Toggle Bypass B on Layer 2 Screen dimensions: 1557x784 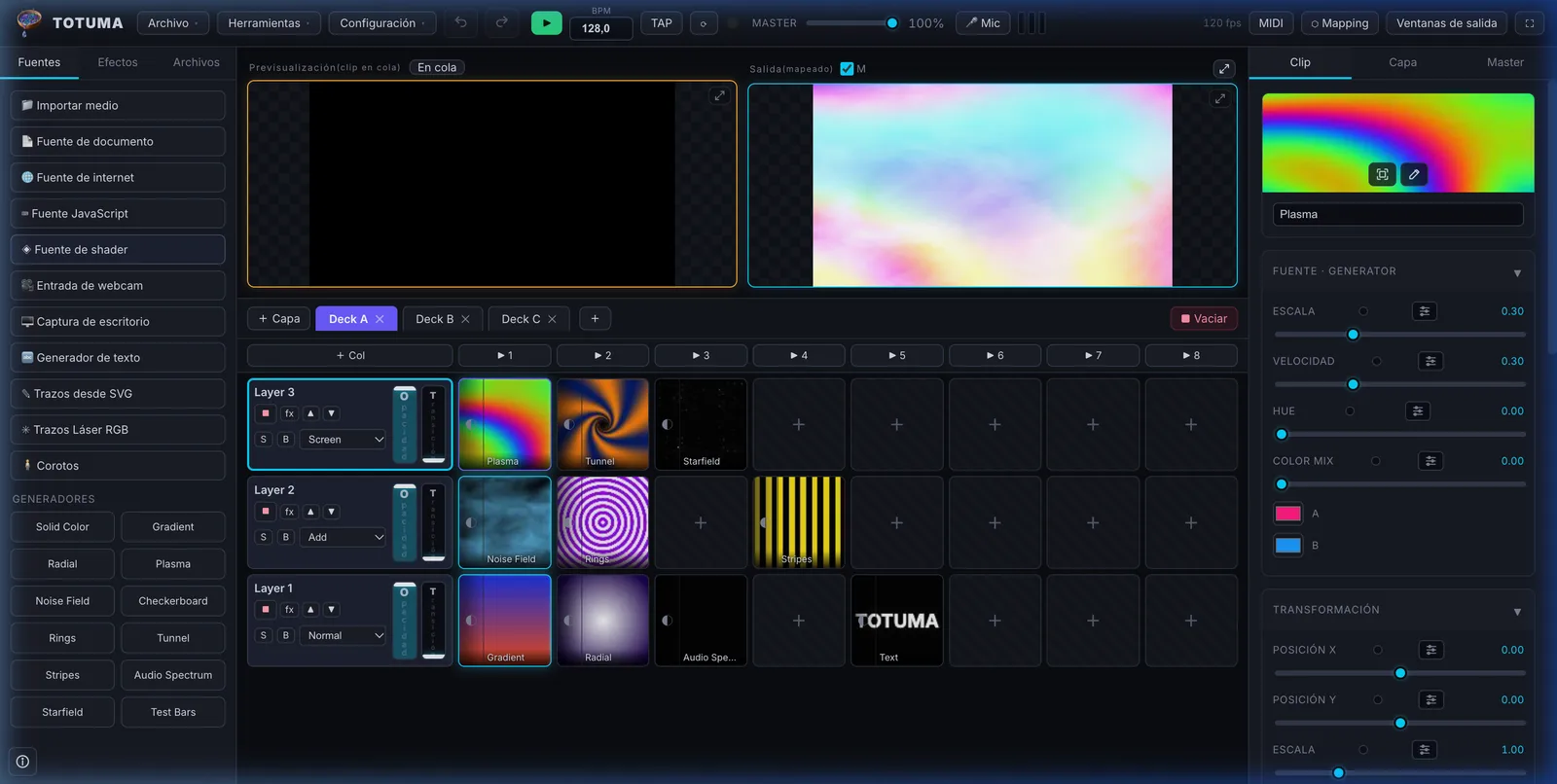pyautogui.click(x=286, y=537)
